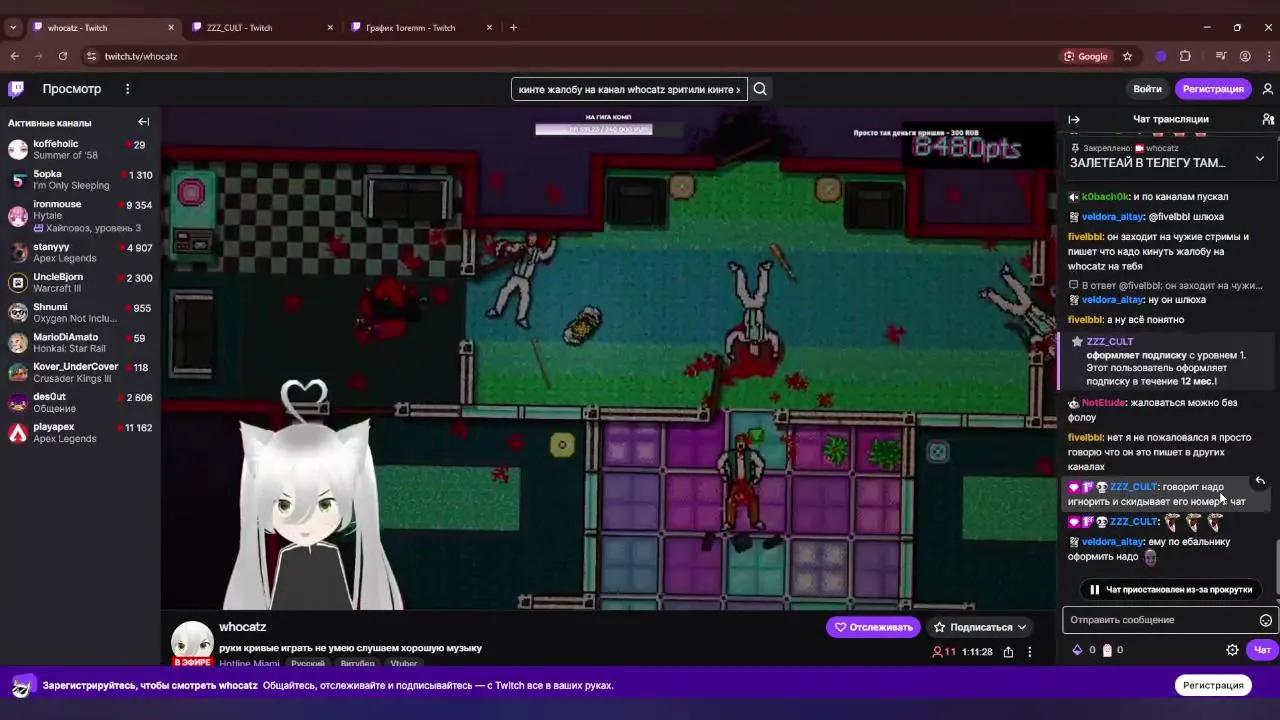The width and height of the screenshot is (1280, 720).
Task: Click the Войти login button
Action: (1147, 89)
